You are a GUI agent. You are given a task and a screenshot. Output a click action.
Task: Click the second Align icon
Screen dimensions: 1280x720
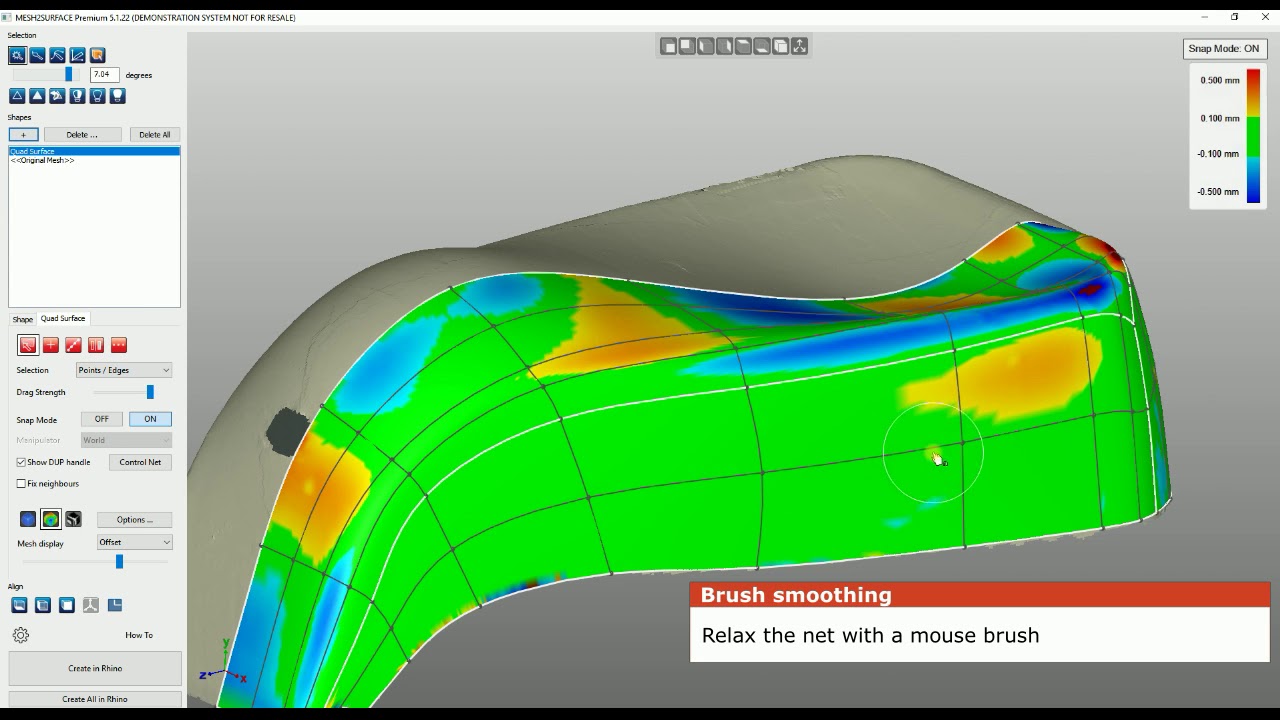point(43,605)
